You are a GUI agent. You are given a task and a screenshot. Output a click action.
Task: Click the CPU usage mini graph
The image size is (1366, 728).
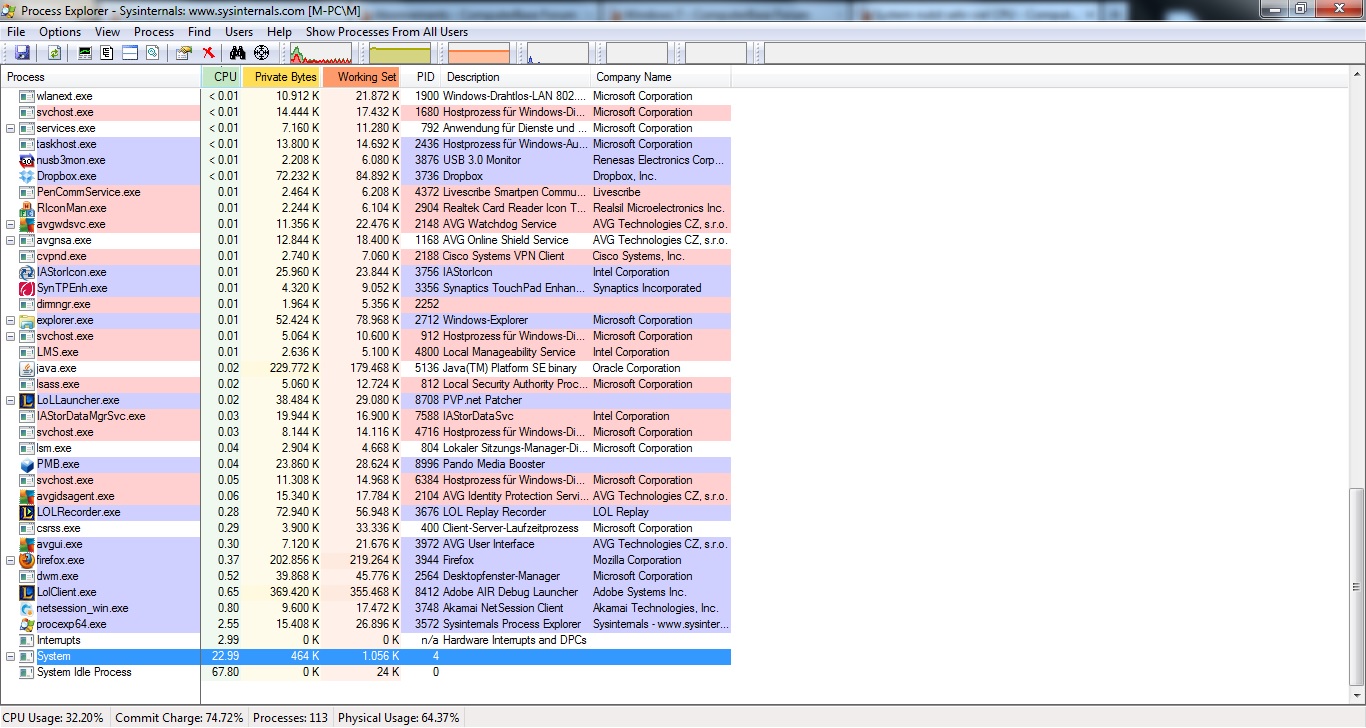pyautogui.click(x=321, y=53)
